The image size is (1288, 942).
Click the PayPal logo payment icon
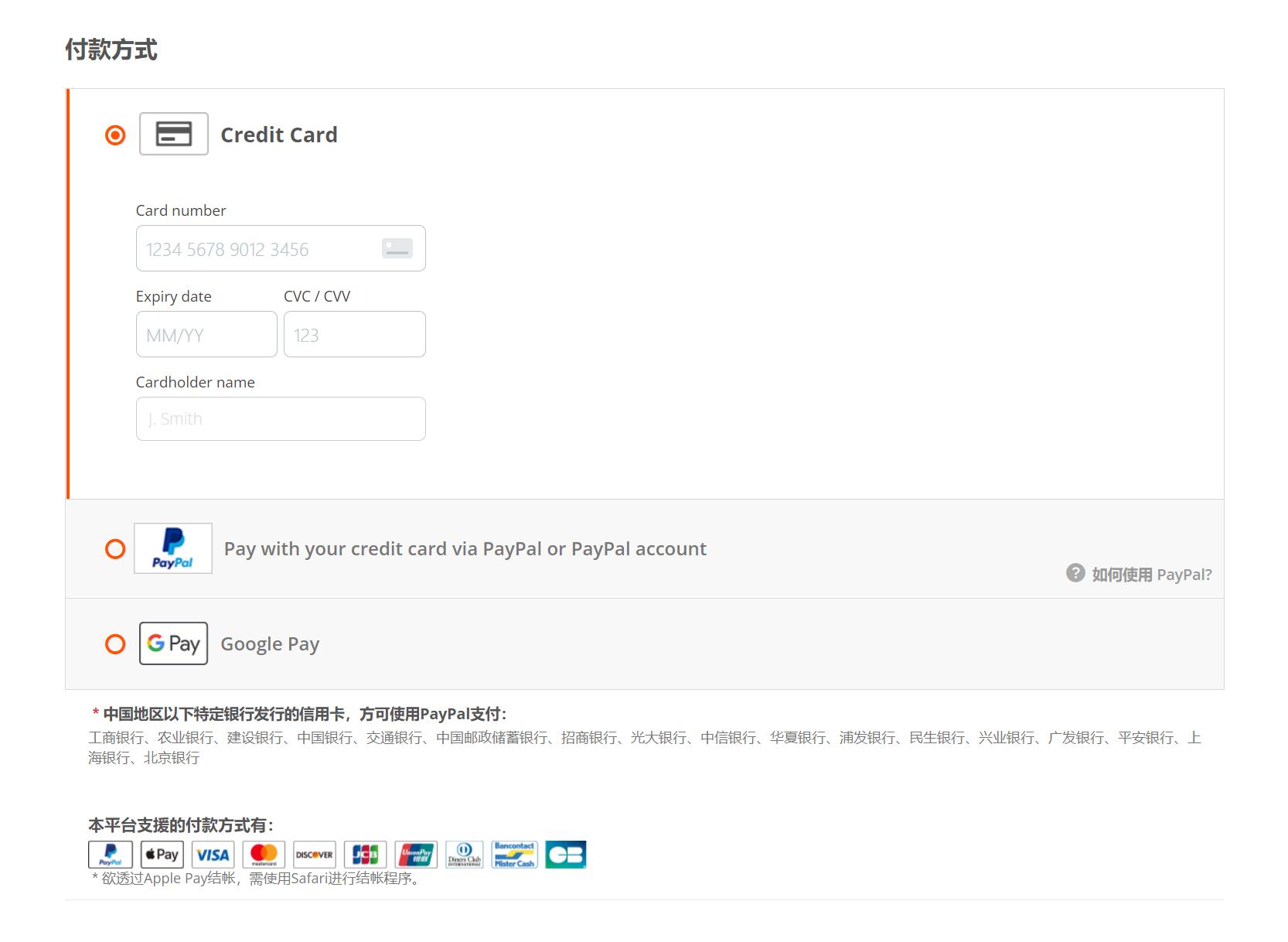point(110,854)
